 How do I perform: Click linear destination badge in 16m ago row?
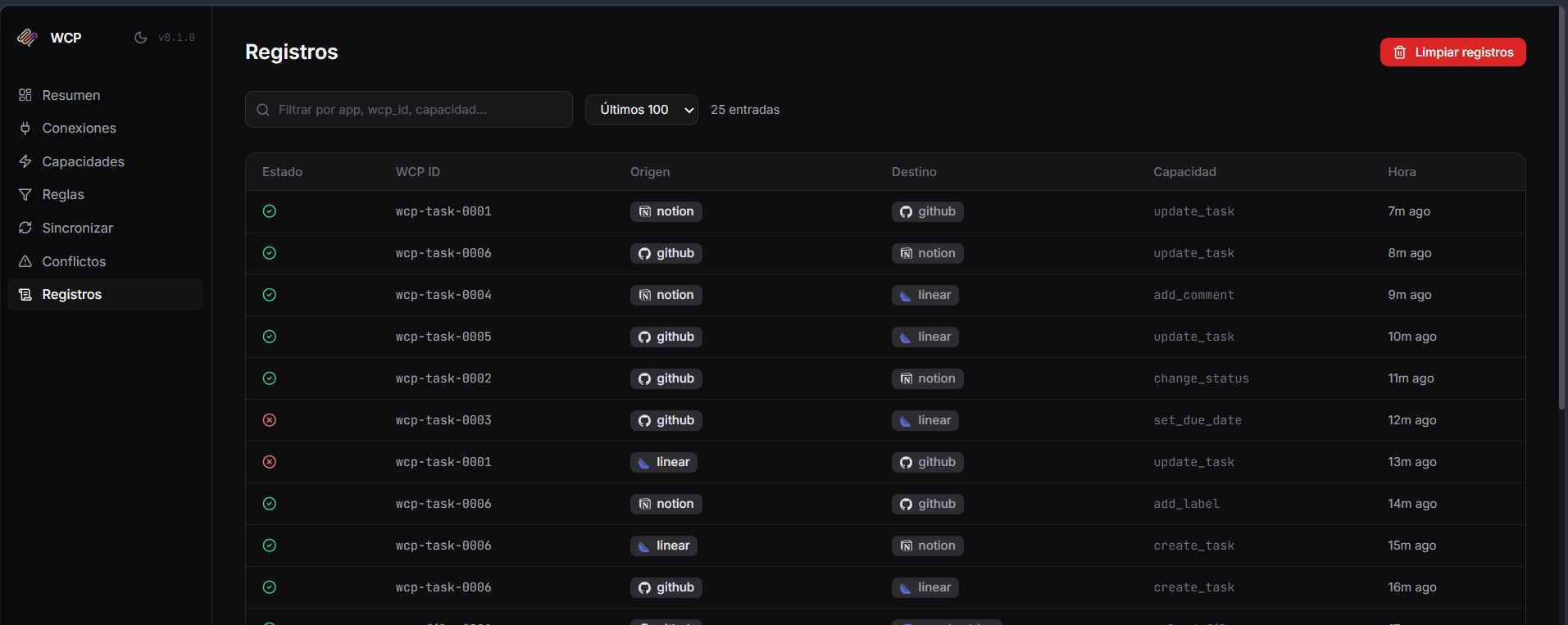click(925, 587)
